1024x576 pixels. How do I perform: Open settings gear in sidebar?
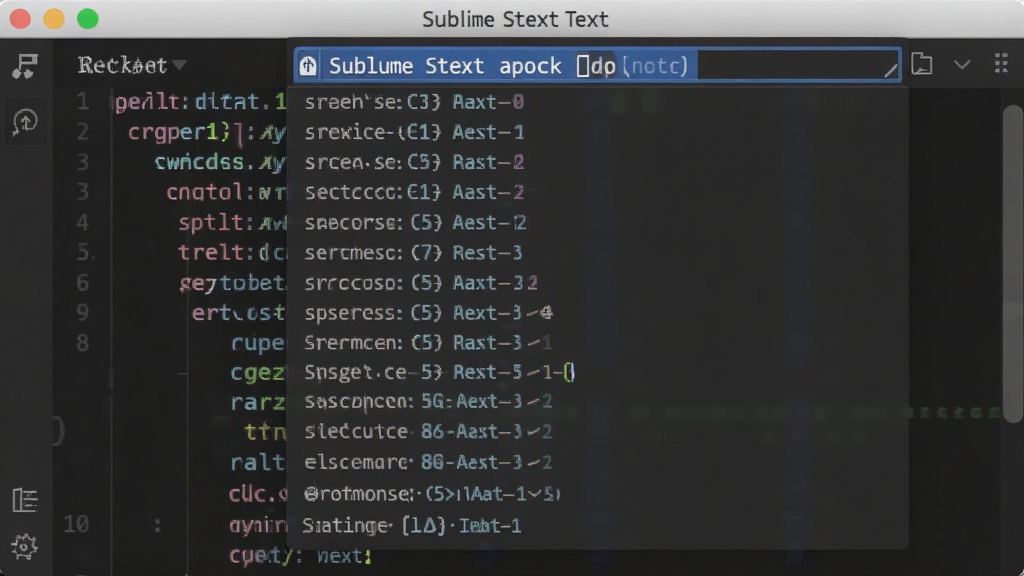25,547
